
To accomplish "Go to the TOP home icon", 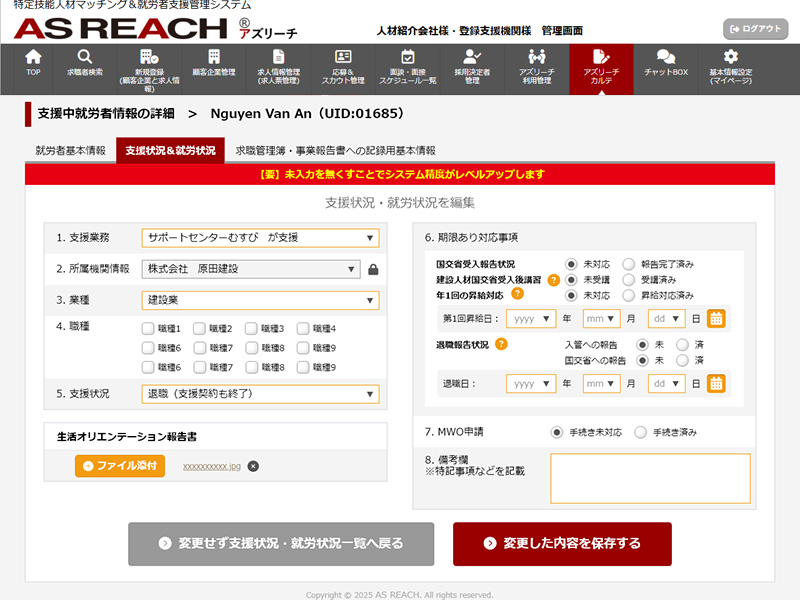I will 33,57.
